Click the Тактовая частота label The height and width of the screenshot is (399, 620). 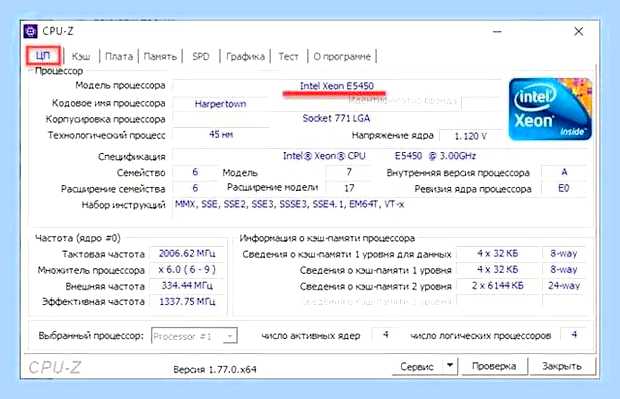point(103,254)
